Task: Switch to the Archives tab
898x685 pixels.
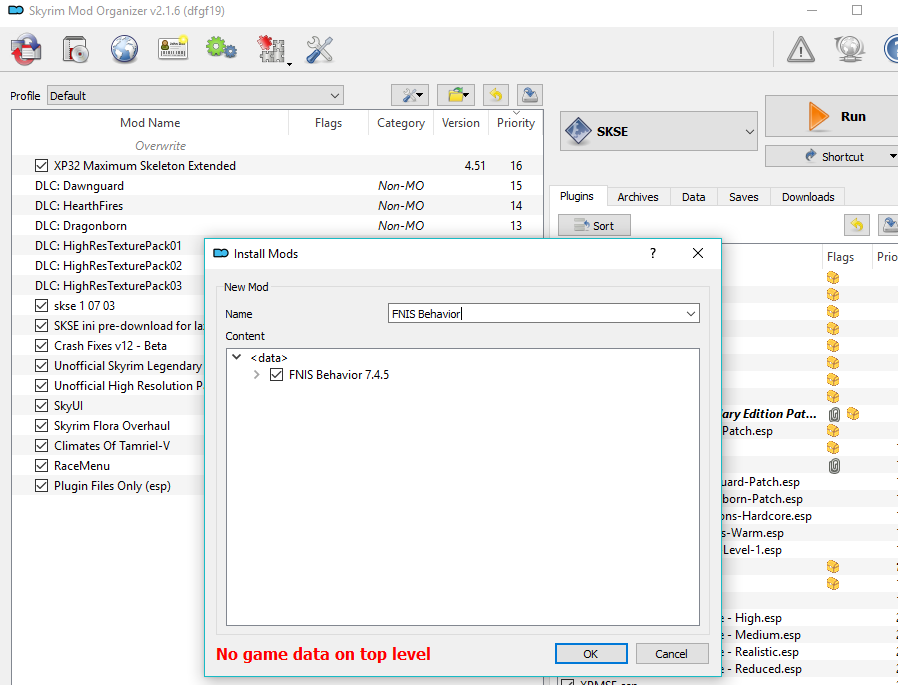Action: click(x=638, y=197)
